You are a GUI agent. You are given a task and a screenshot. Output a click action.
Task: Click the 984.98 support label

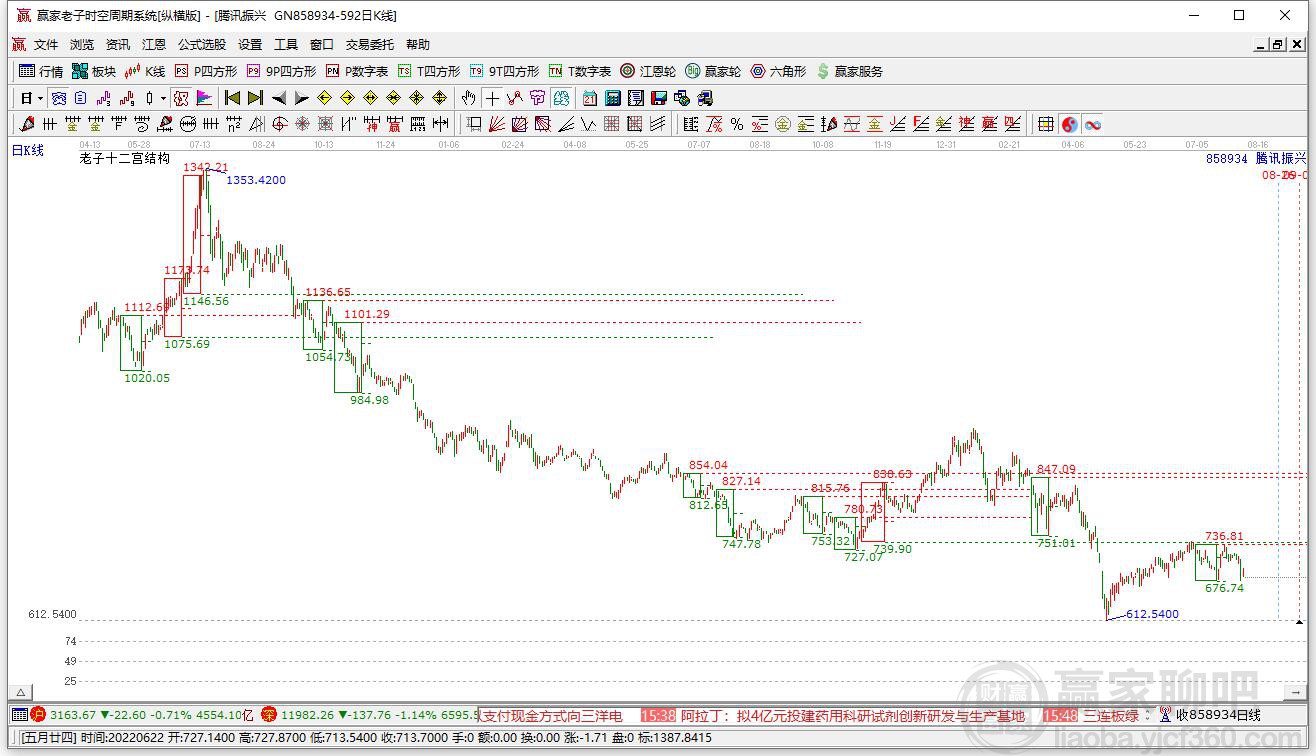369,400
